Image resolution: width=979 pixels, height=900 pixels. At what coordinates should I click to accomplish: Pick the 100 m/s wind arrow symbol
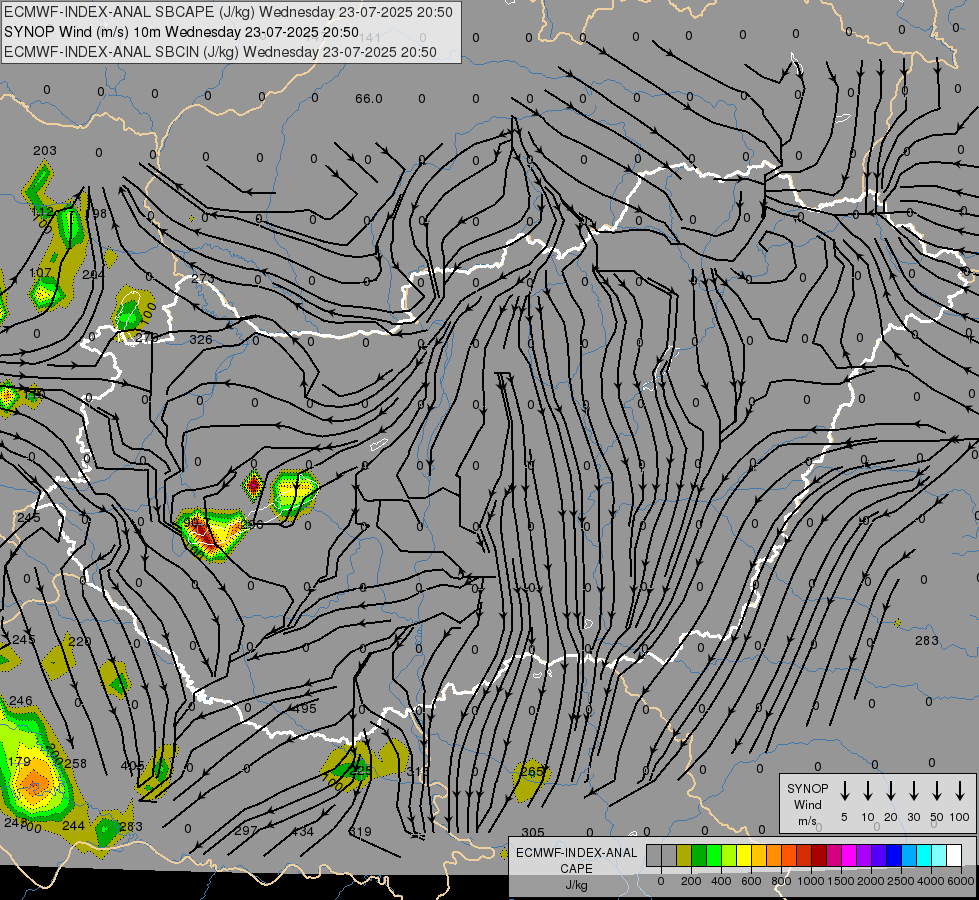(960, 790)
